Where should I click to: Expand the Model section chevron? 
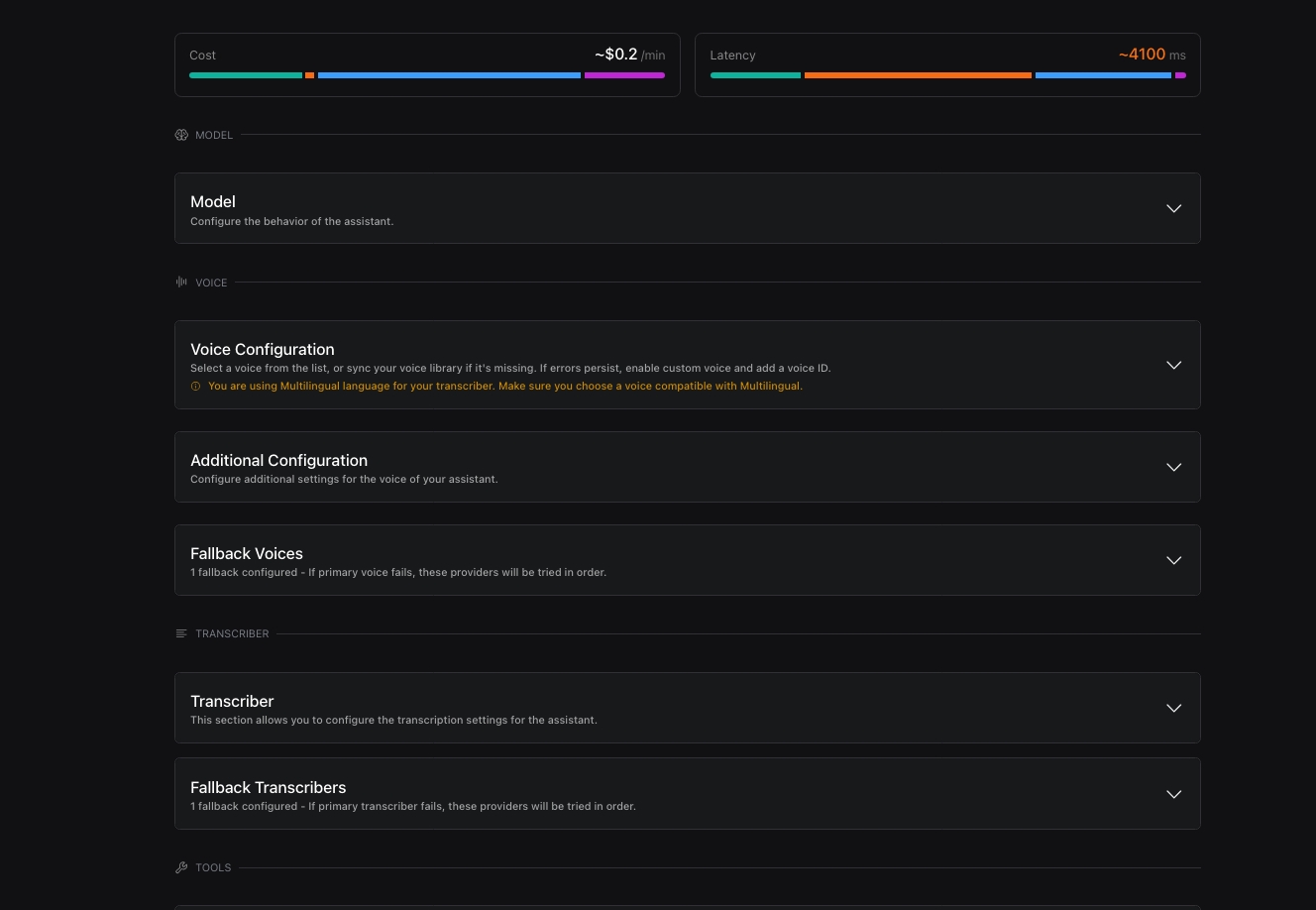click(1174, 208)
